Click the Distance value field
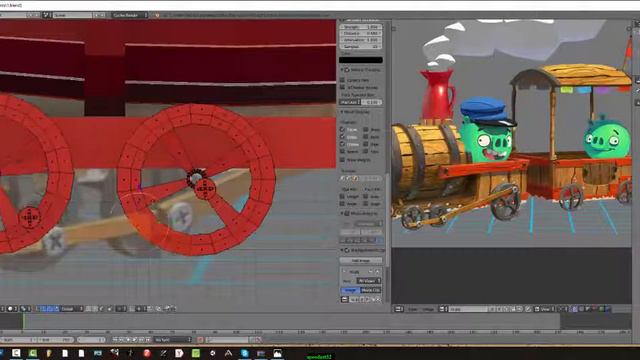640x360 pixels. 361,33
